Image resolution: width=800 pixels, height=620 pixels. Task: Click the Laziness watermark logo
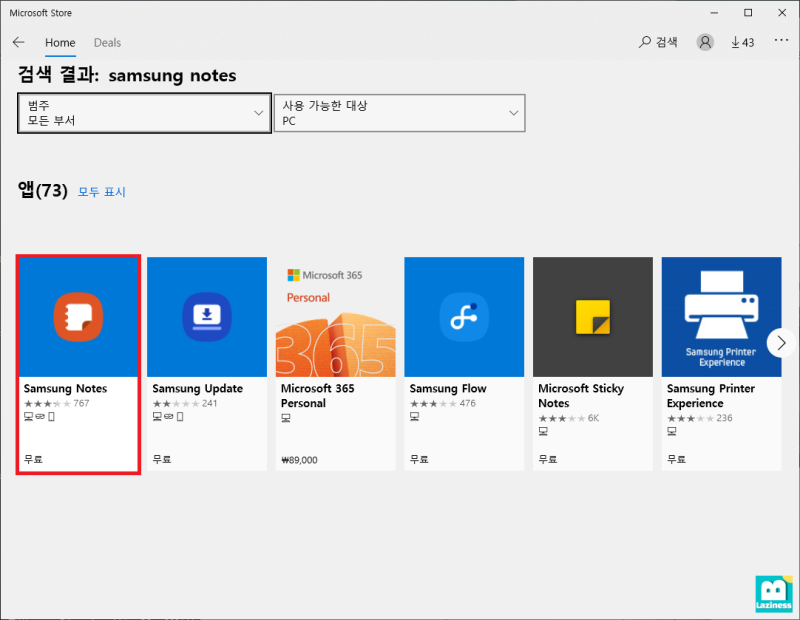773,593
